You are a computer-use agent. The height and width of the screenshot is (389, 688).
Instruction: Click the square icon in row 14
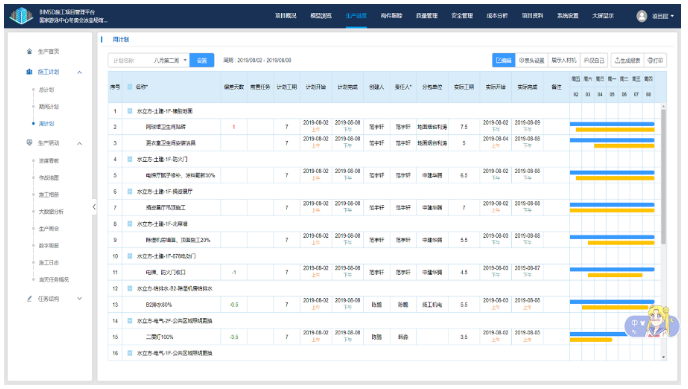coord(130,321)
